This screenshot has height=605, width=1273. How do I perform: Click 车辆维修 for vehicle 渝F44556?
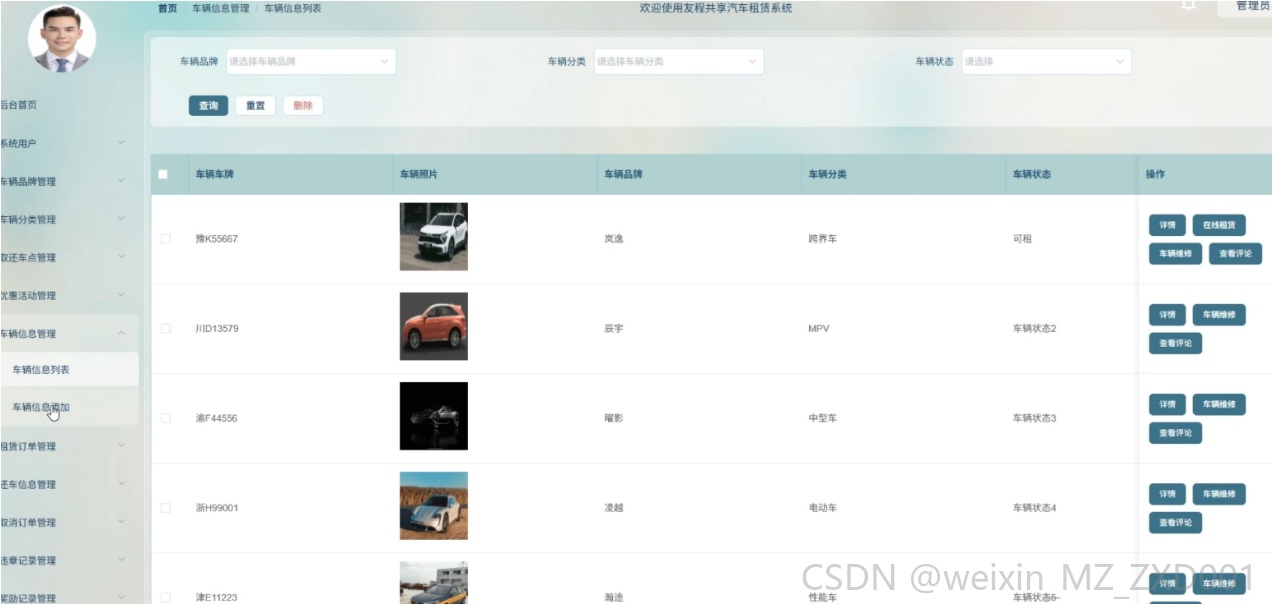[1219, 404]
